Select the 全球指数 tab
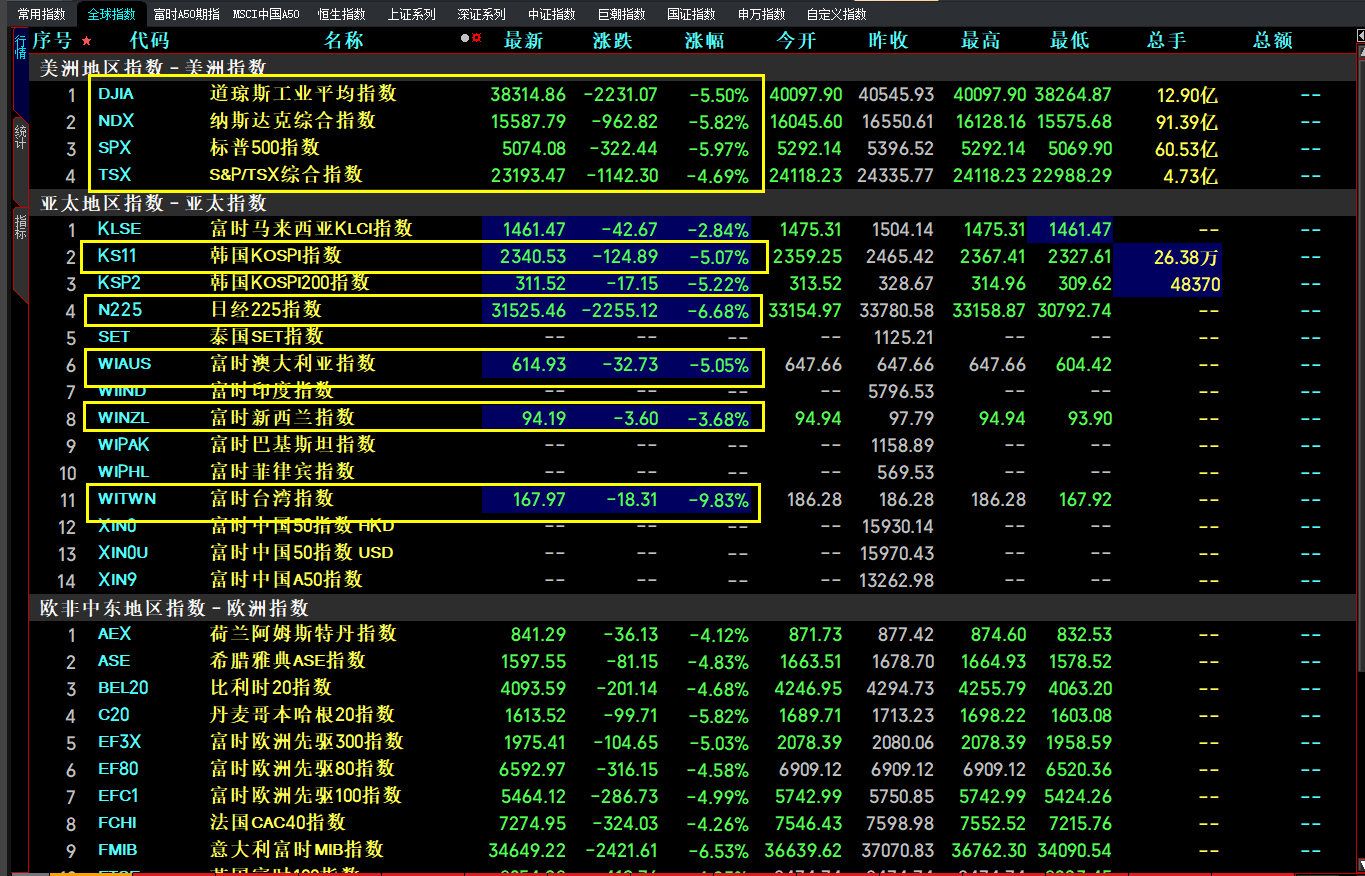This screenshot has height=876, width=1365. pyautogui.click(x=110, y=14)
